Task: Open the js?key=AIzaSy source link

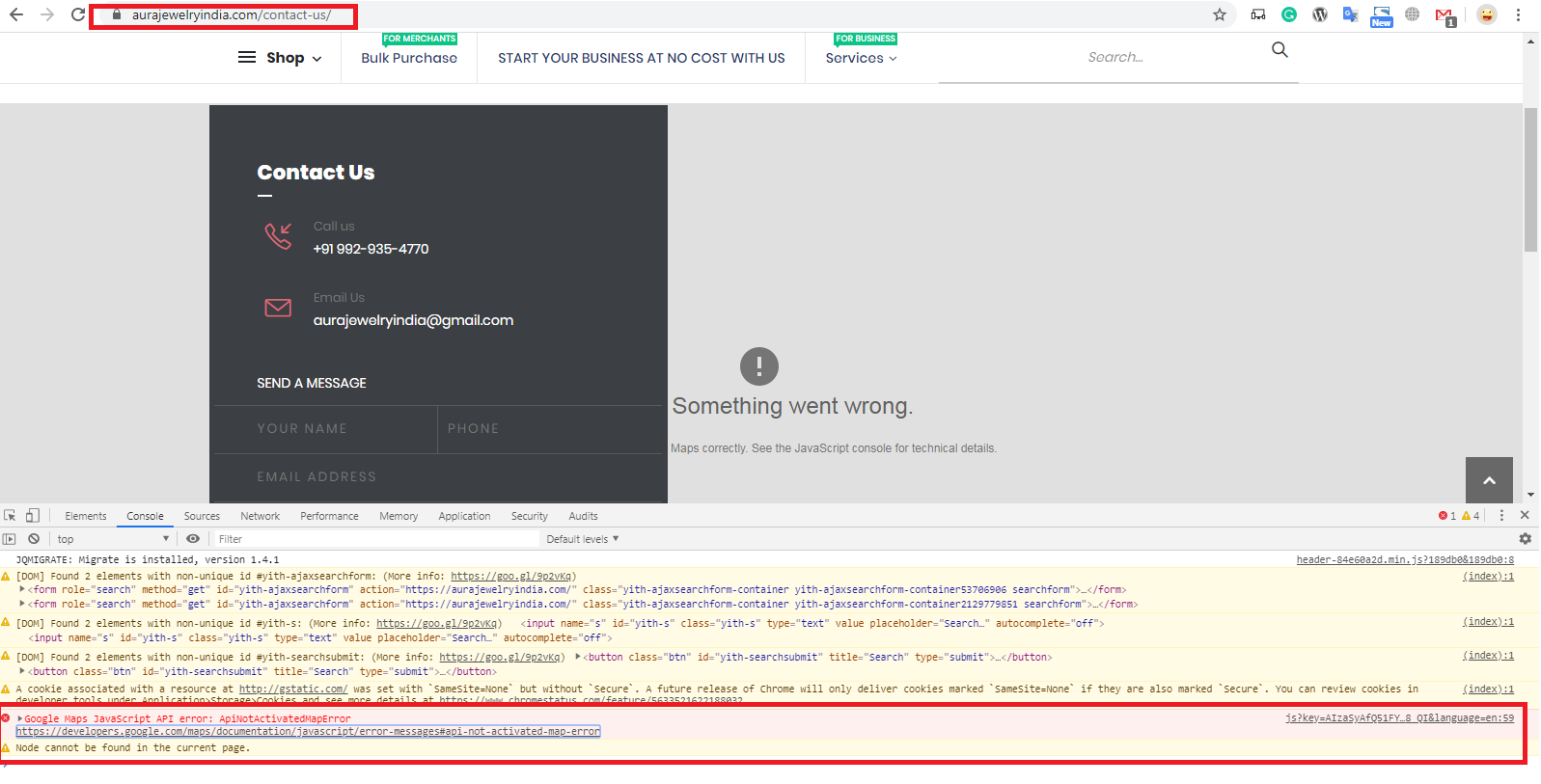Action: [x=1399, y=718]
